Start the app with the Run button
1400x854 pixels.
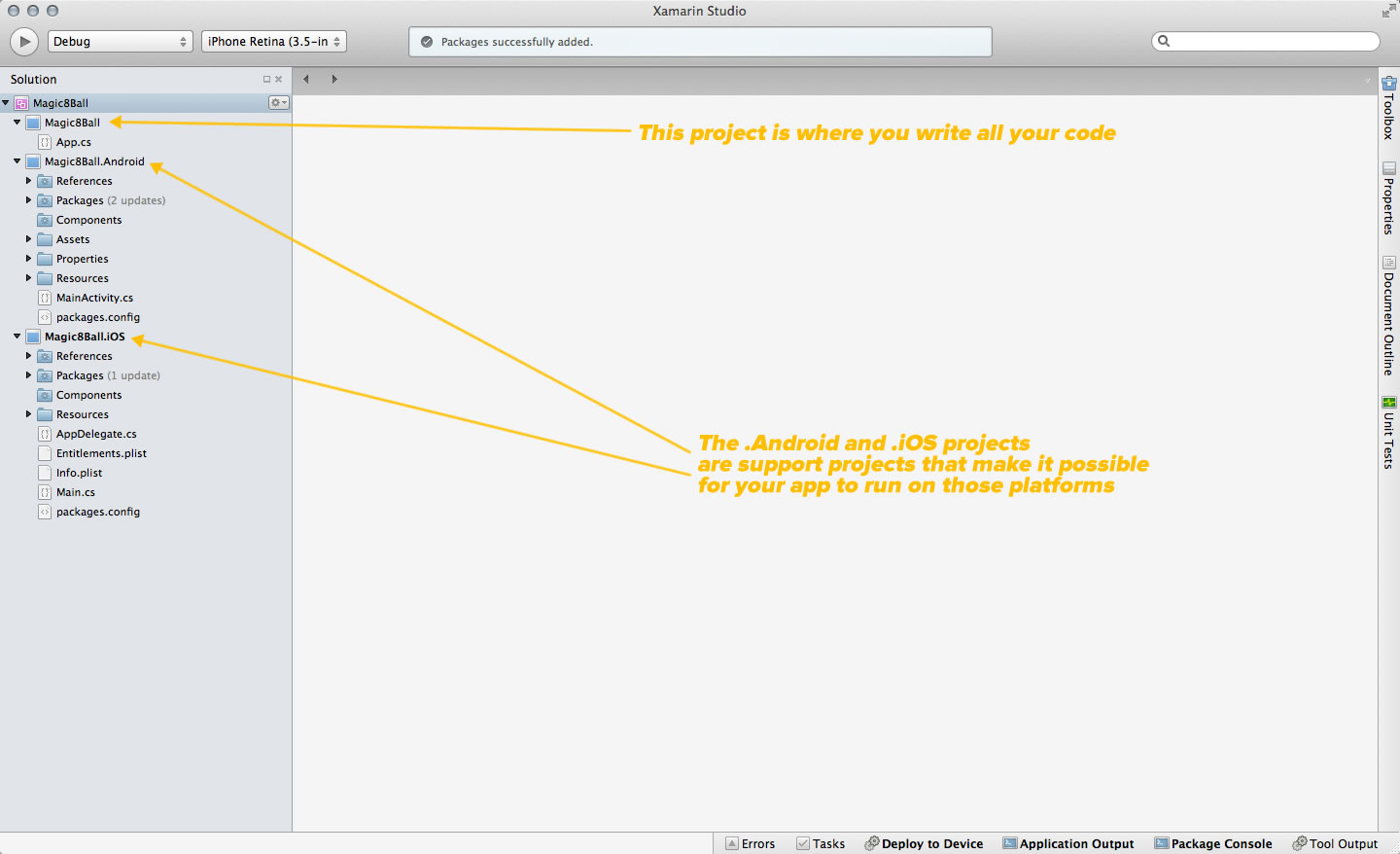(x=24, y=41)
